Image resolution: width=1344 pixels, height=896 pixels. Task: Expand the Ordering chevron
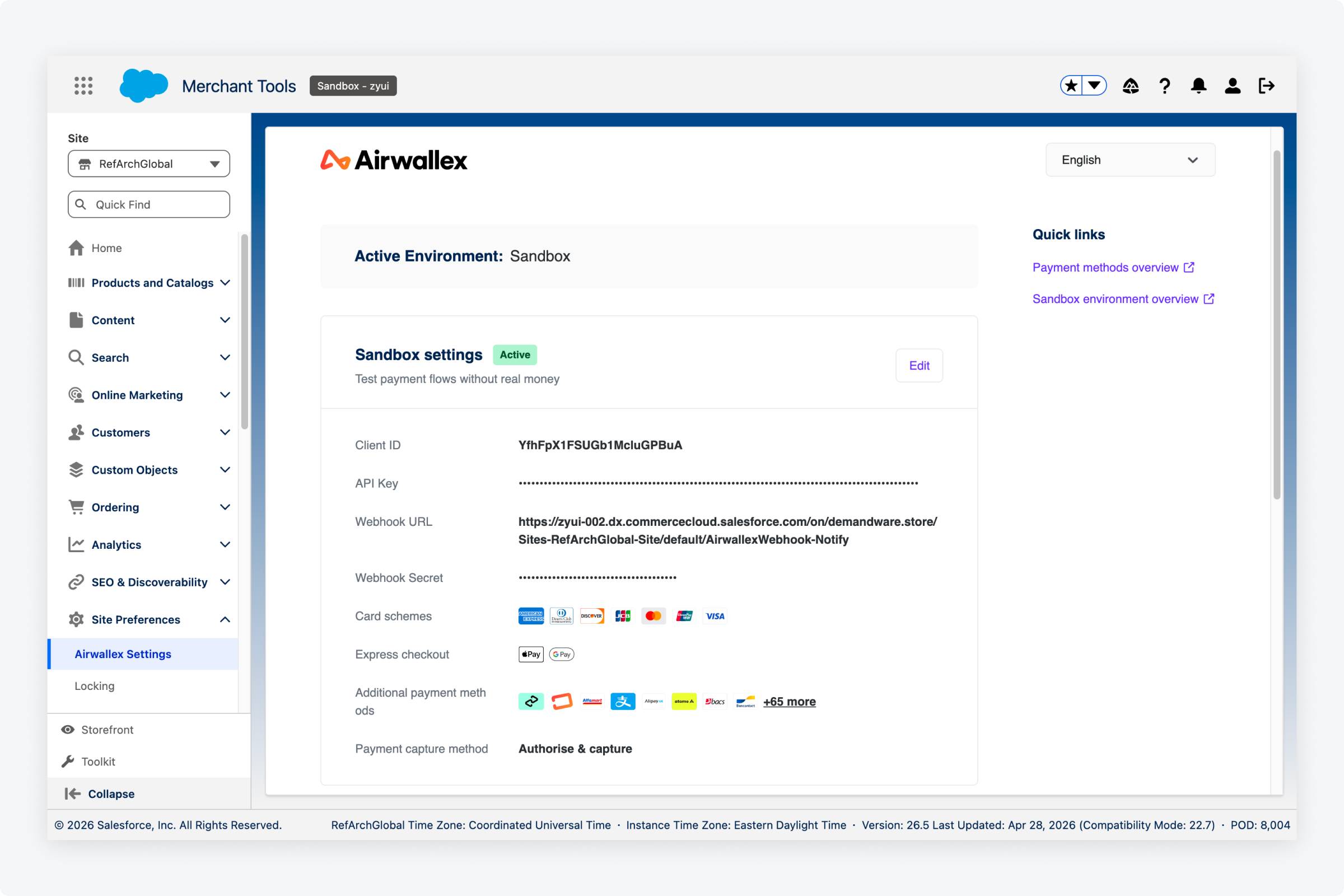(x=225, y=507)
